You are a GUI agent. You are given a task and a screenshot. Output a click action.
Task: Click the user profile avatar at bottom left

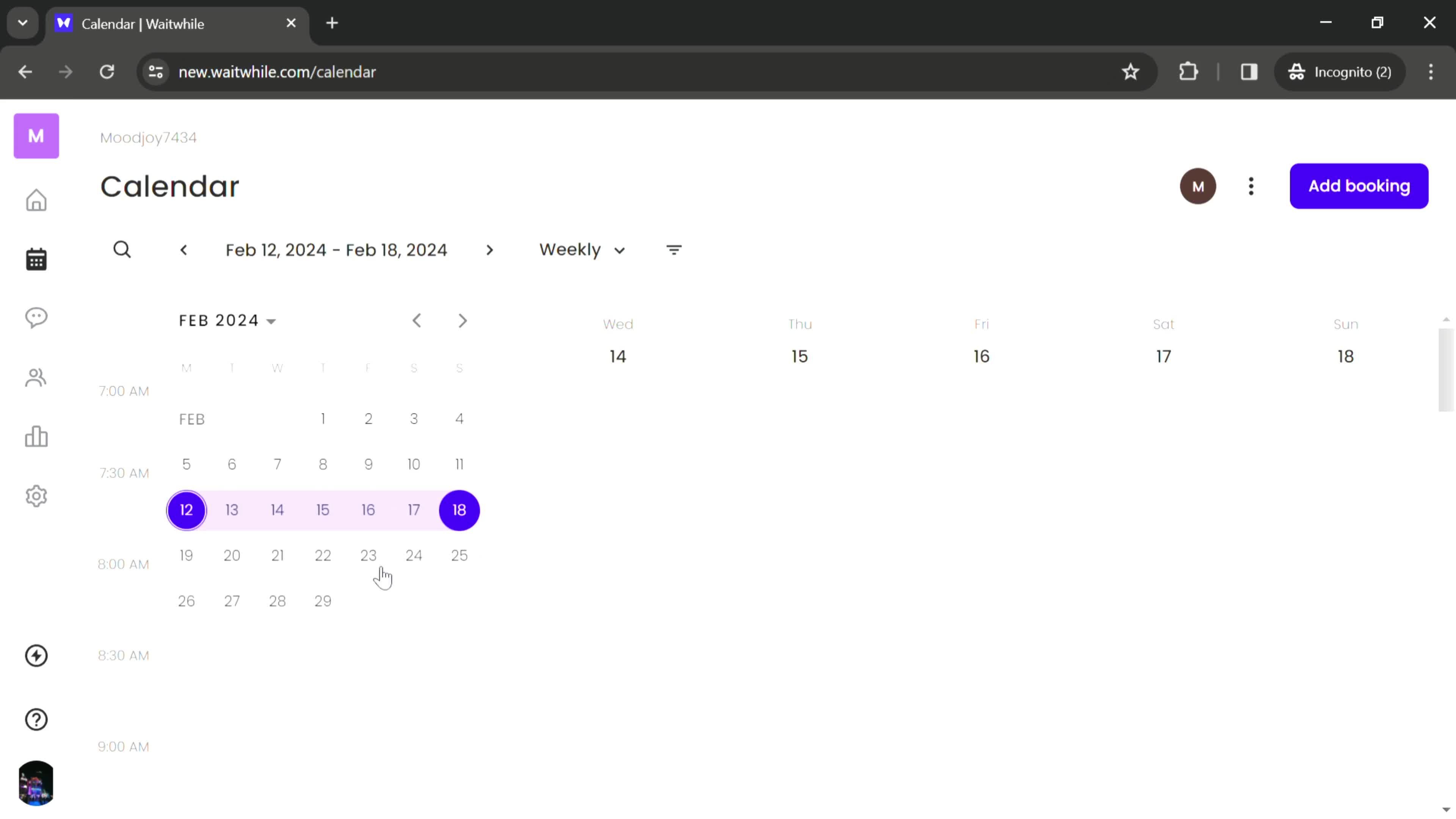pos(36,783)
